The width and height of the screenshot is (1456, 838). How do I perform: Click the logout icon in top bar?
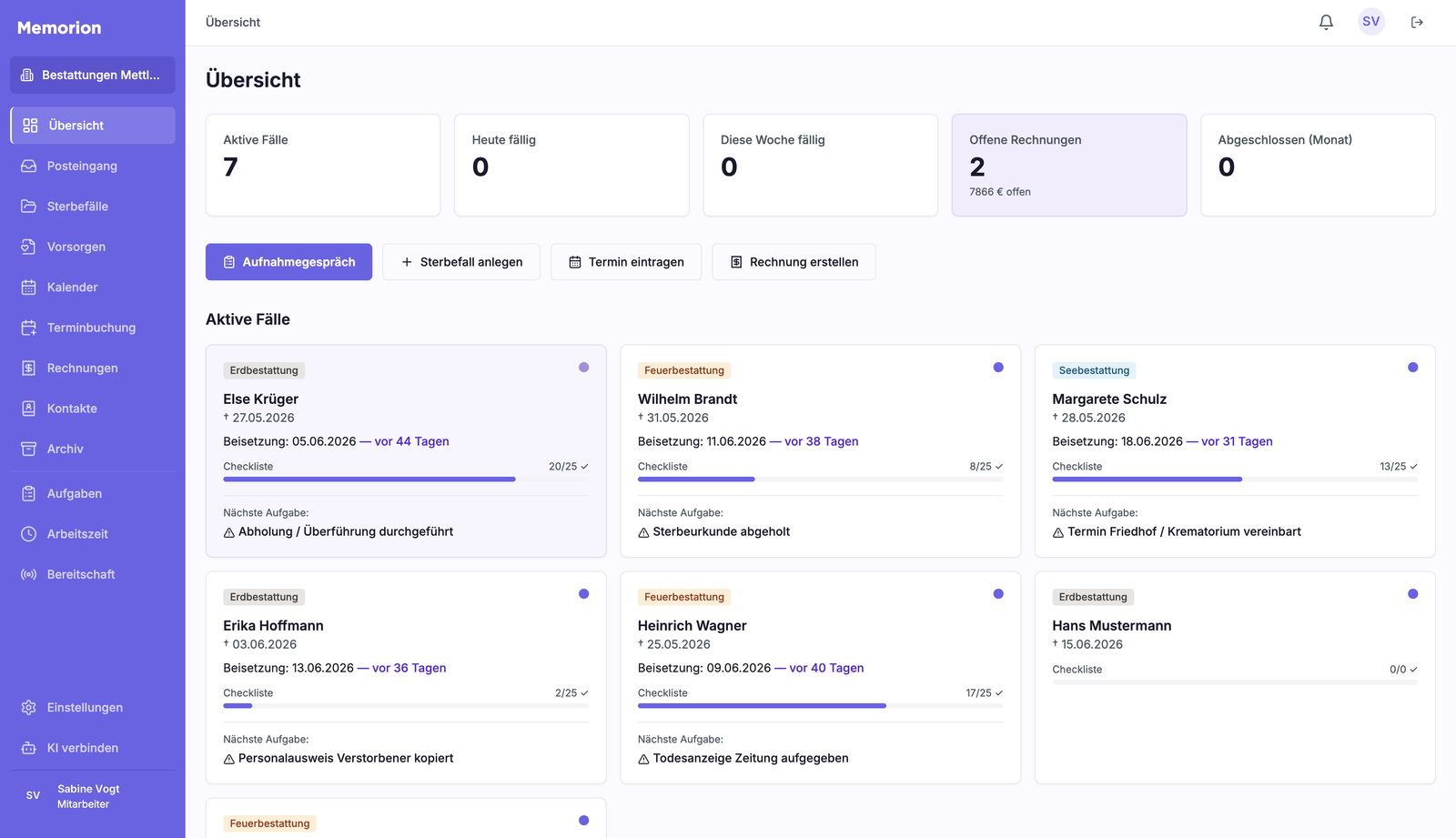click(x=1417, y=22)
